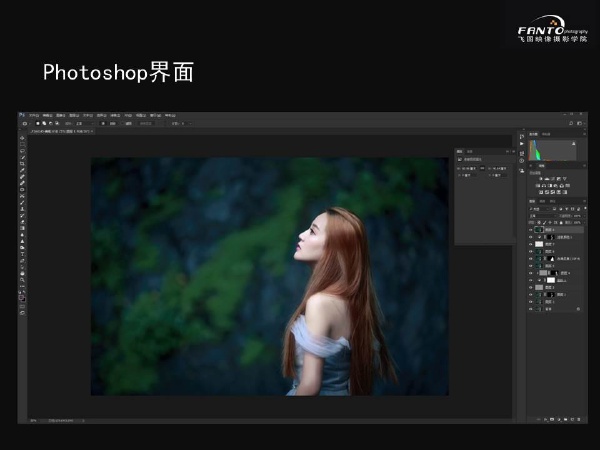Toggle the eye icon of the second layer
This screenshot has width=600, height=450.
coord(530,237)
